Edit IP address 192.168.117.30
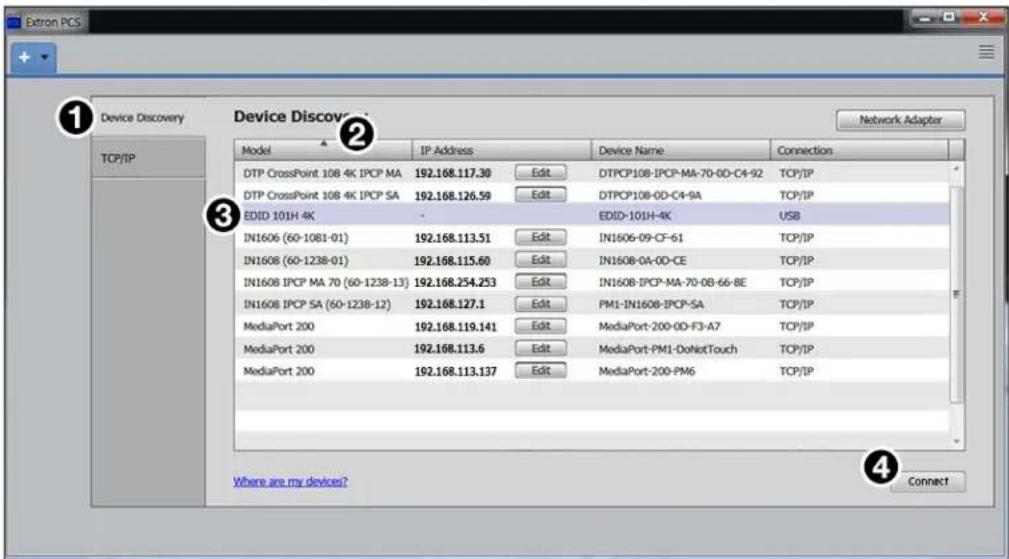1009x559 pixels. [541, 172]
